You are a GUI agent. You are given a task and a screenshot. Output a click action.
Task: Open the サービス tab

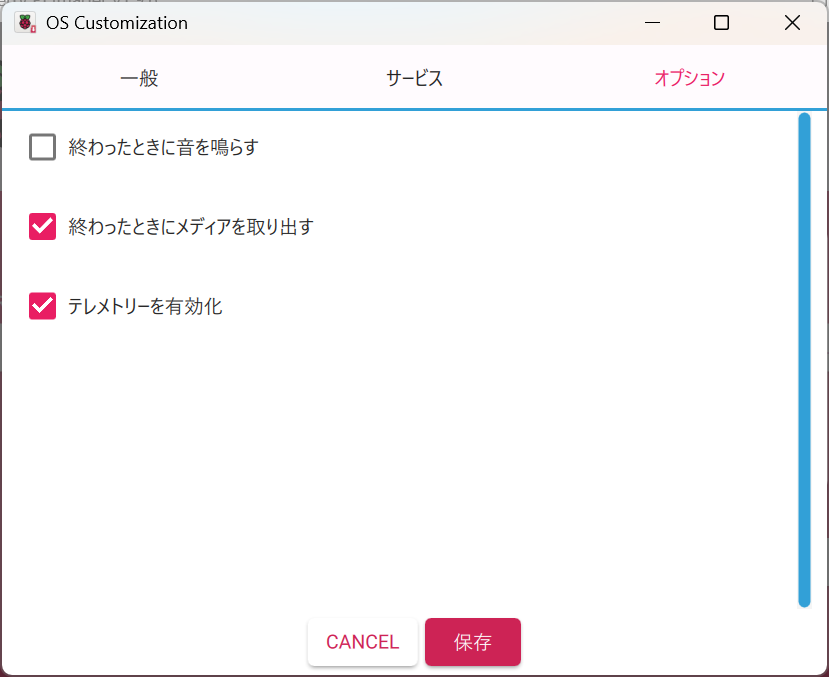tap(413, 77)
